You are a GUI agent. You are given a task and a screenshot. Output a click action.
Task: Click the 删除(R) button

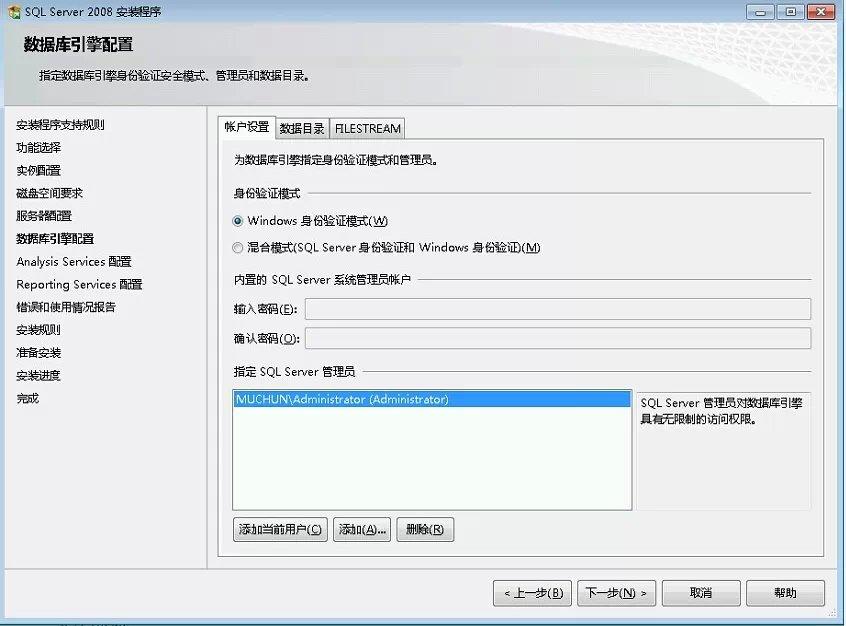[x=425, y=529]
